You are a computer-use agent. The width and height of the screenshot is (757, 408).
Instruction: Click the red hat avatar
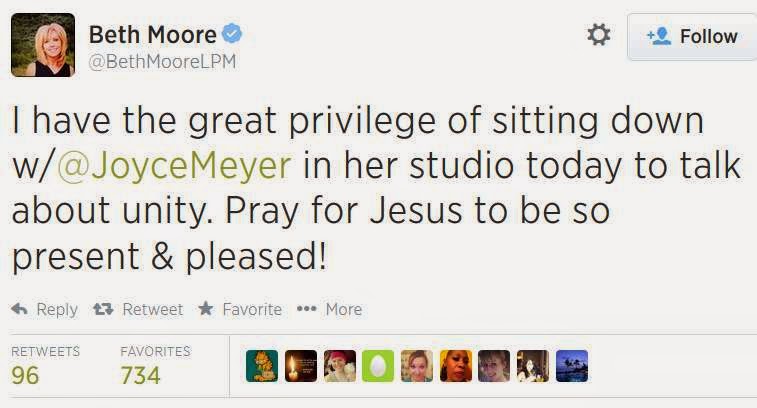339,366
